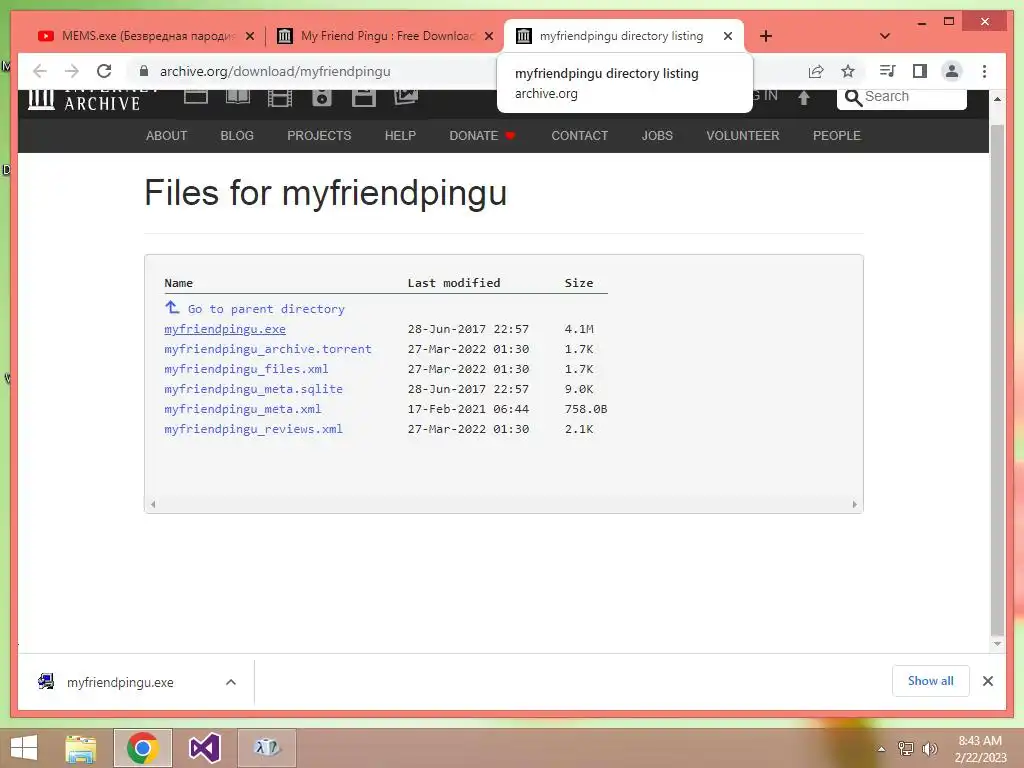1024x768 pixels.
Task: Click the listing's left scroll arrow
Action: point(153,504)
